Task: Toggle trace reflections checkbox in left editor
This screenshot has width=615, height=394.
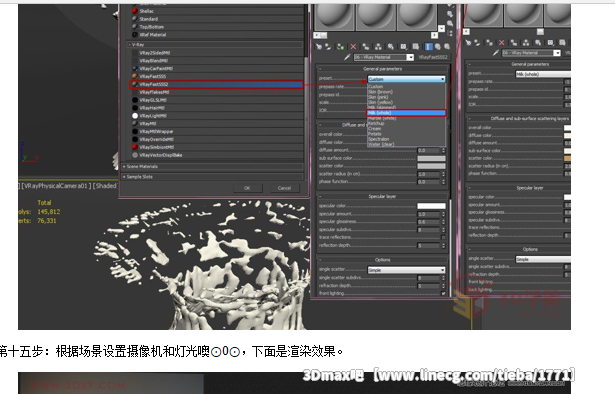Action: pos(443,237)
